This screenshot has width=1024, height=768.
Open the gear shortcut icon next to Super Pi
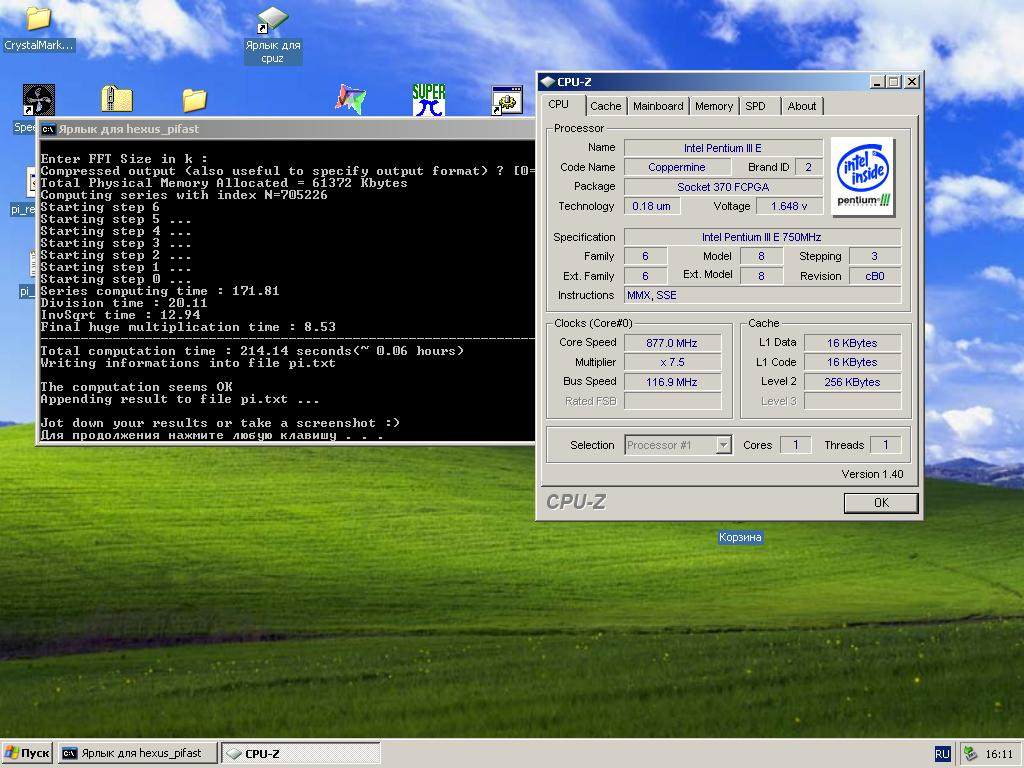(507, 100)
